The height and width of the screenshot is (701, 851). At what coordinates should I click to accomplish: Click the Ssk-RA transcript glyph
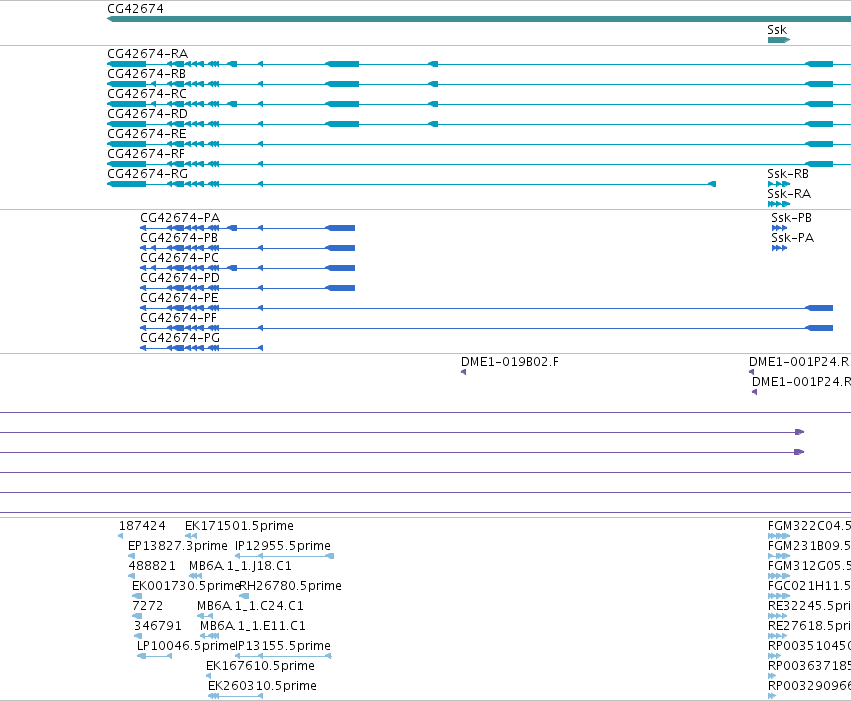(x=779, y=204)
